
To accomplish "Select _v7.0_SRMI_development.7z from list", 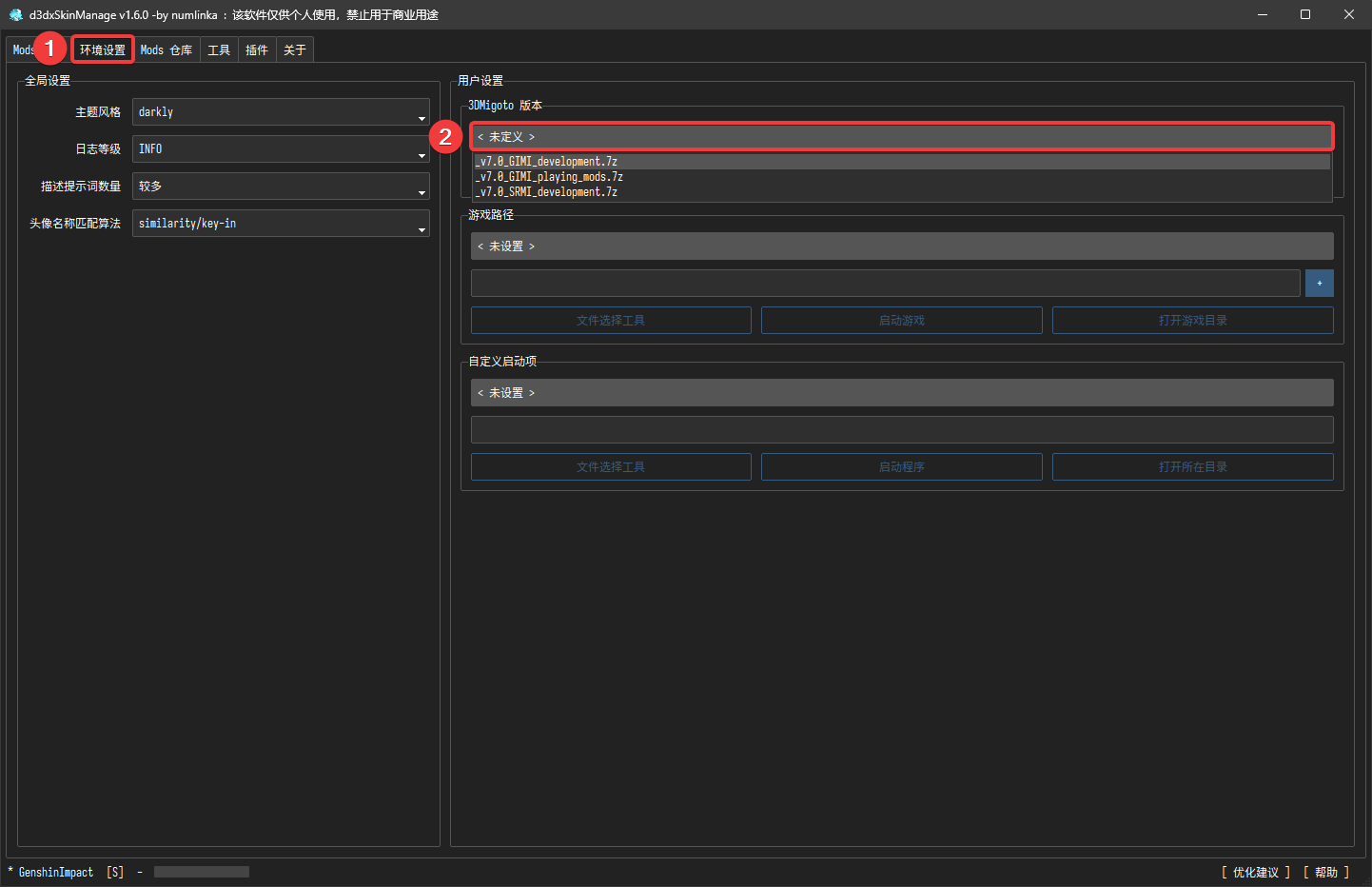I will 902,192.
